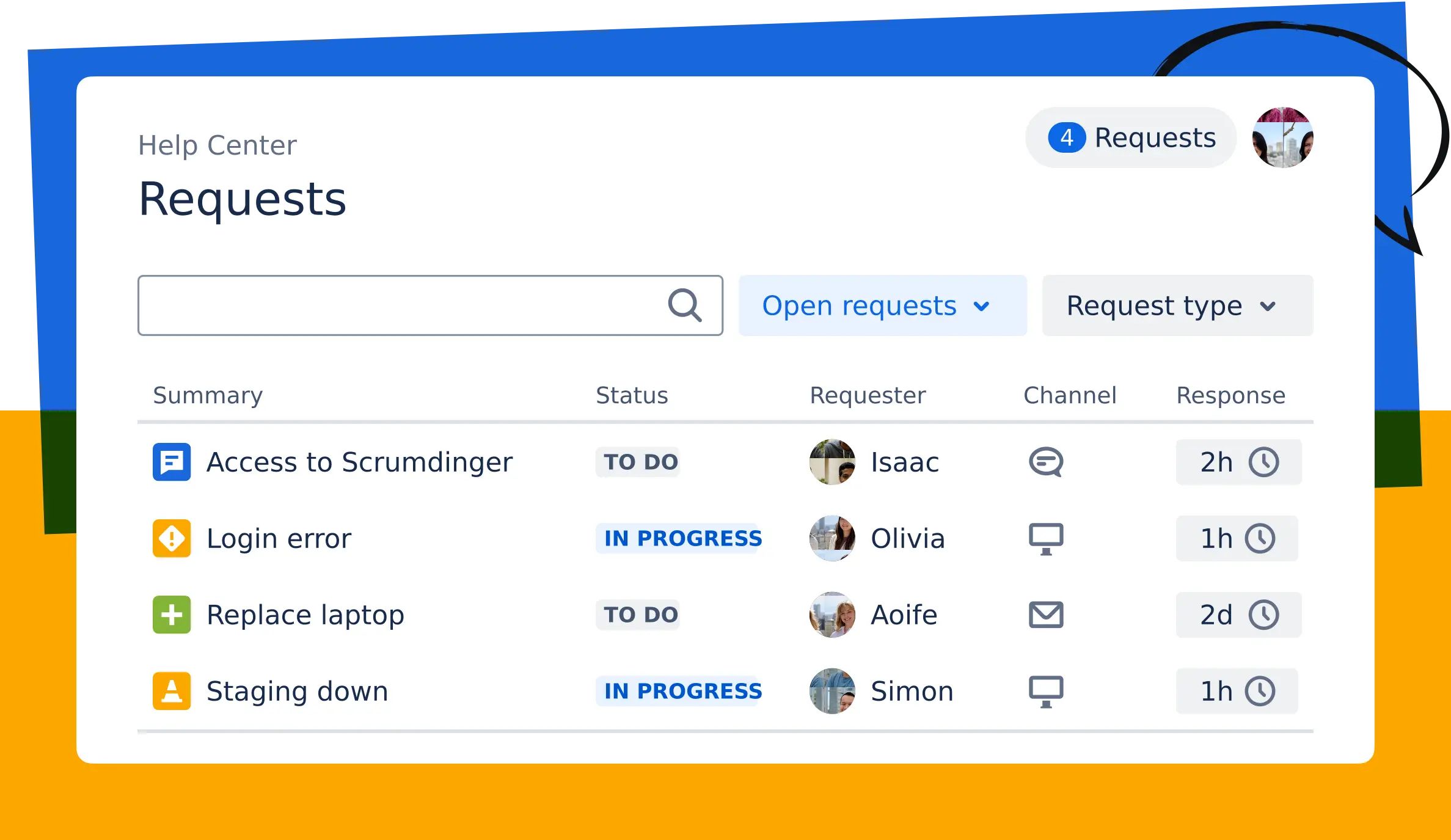
Task: Click the monitor channel icon in Simon's row
Action: click(x=1046, y=692)
